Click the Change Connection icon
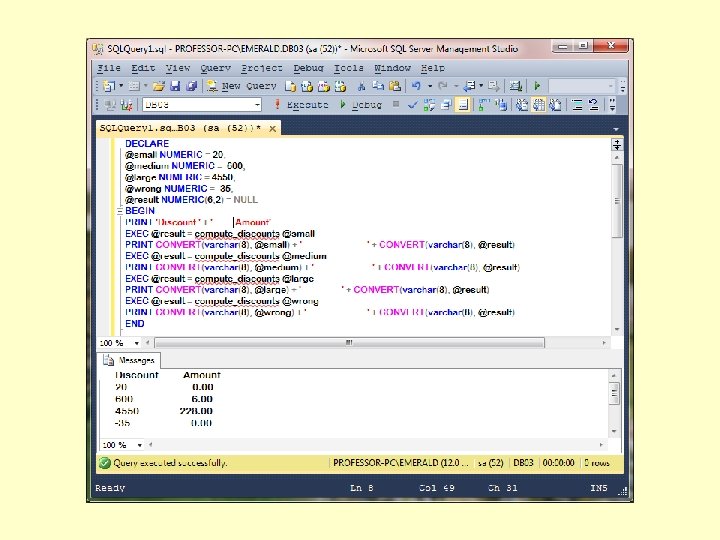 [x=126, y=105]
